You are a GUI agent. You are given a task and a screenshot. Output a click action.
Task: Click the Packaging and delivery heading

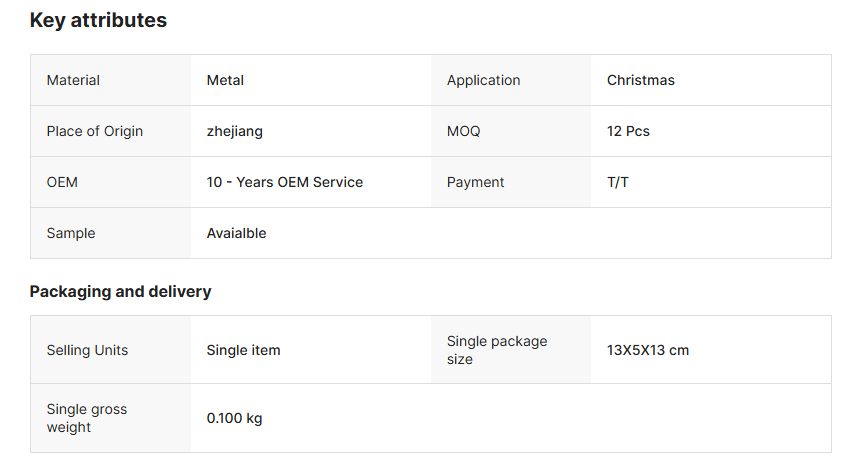tap(120, 291)
